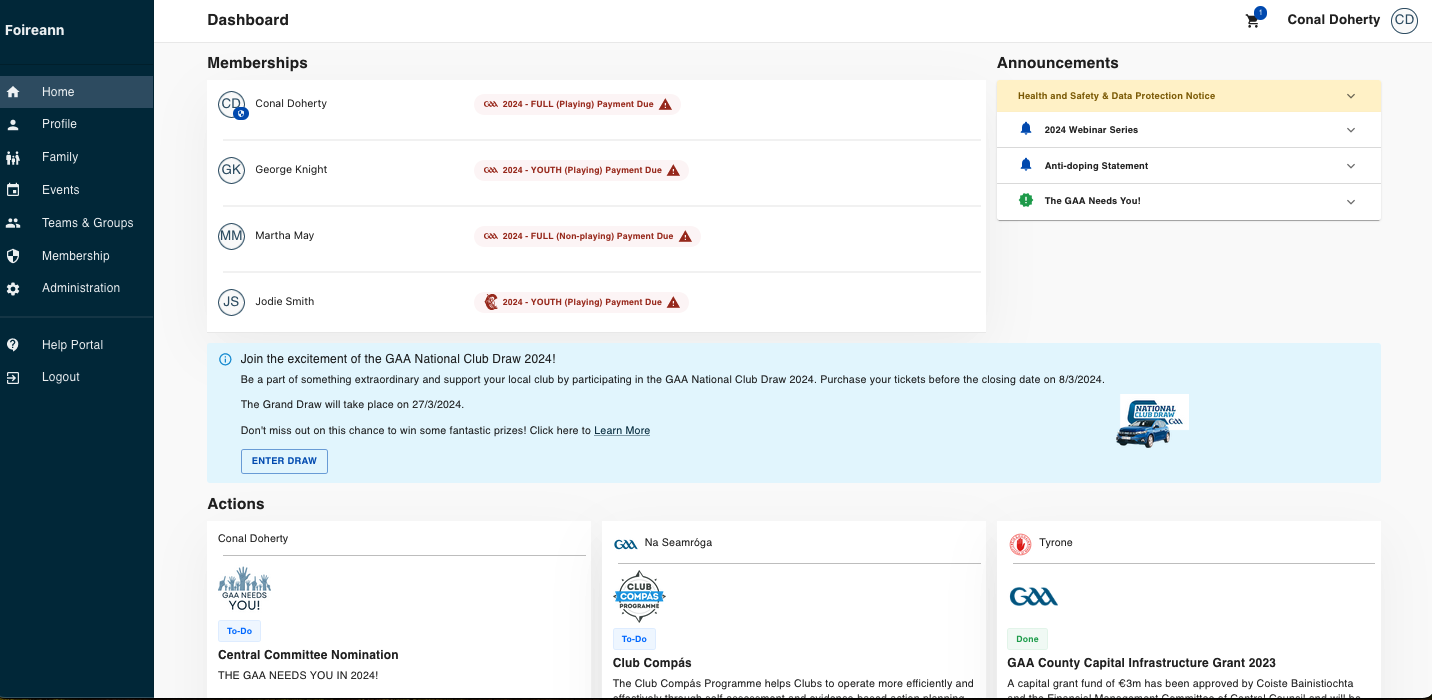
Task: Click the GAA logo in Tyrone card
Action: coord(1034,597)
